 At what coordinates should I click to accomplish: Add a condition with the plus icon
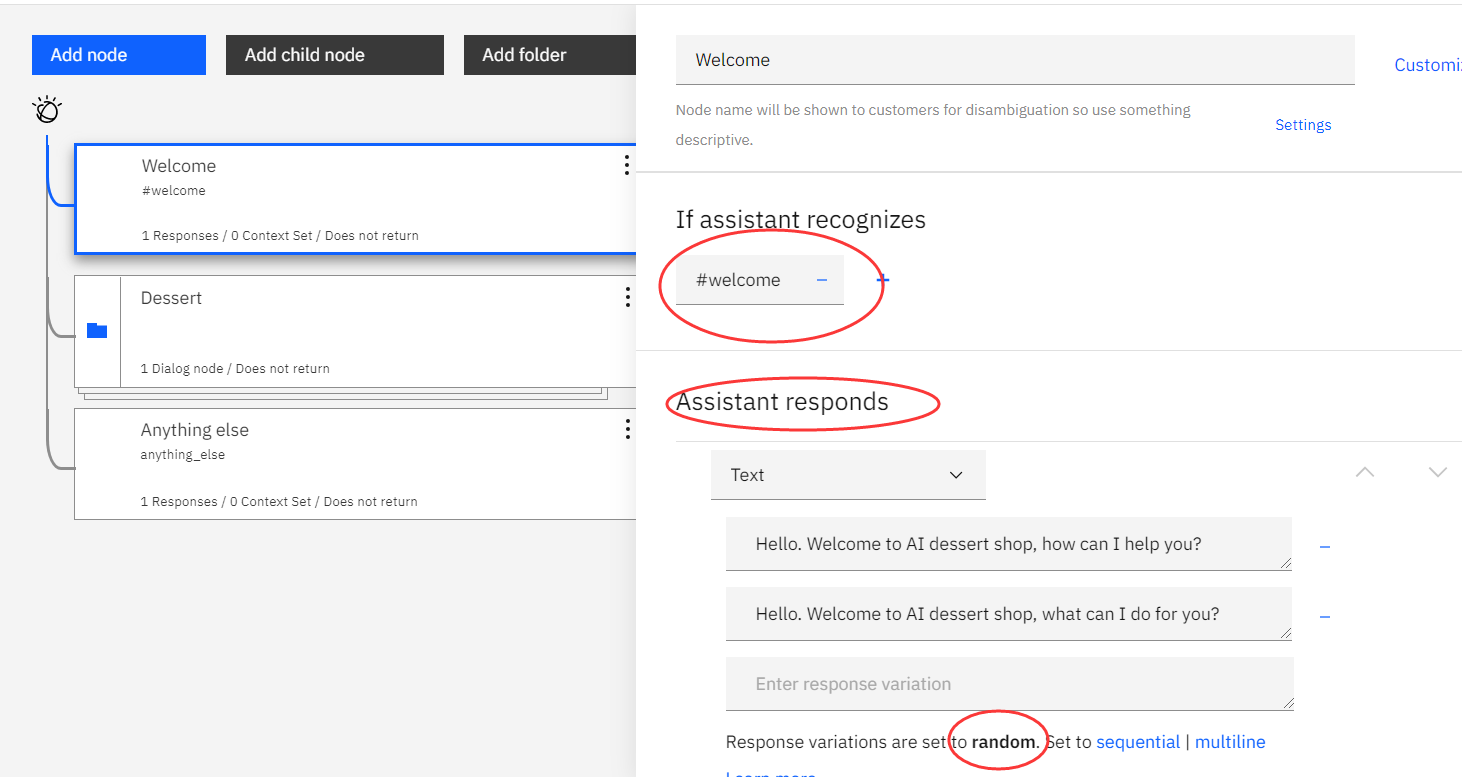(883, 280)
